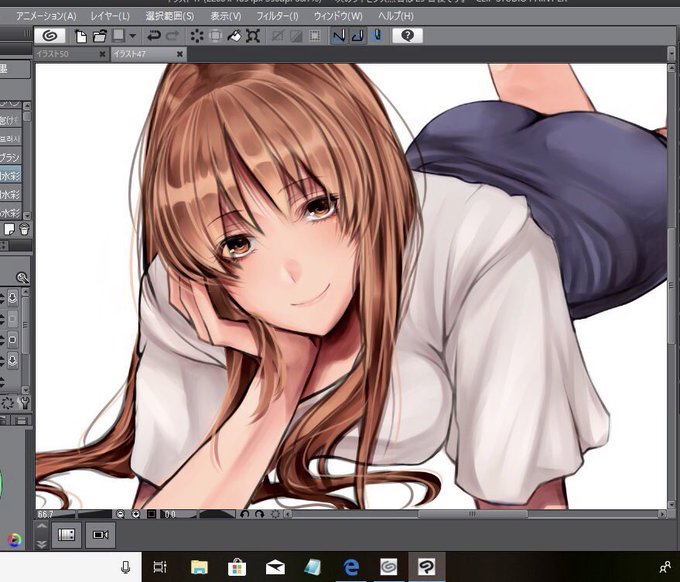Viewport: 680px width, 582px height.
Task: Open the レイヤー(L) menu
Action: coord(110,16)
